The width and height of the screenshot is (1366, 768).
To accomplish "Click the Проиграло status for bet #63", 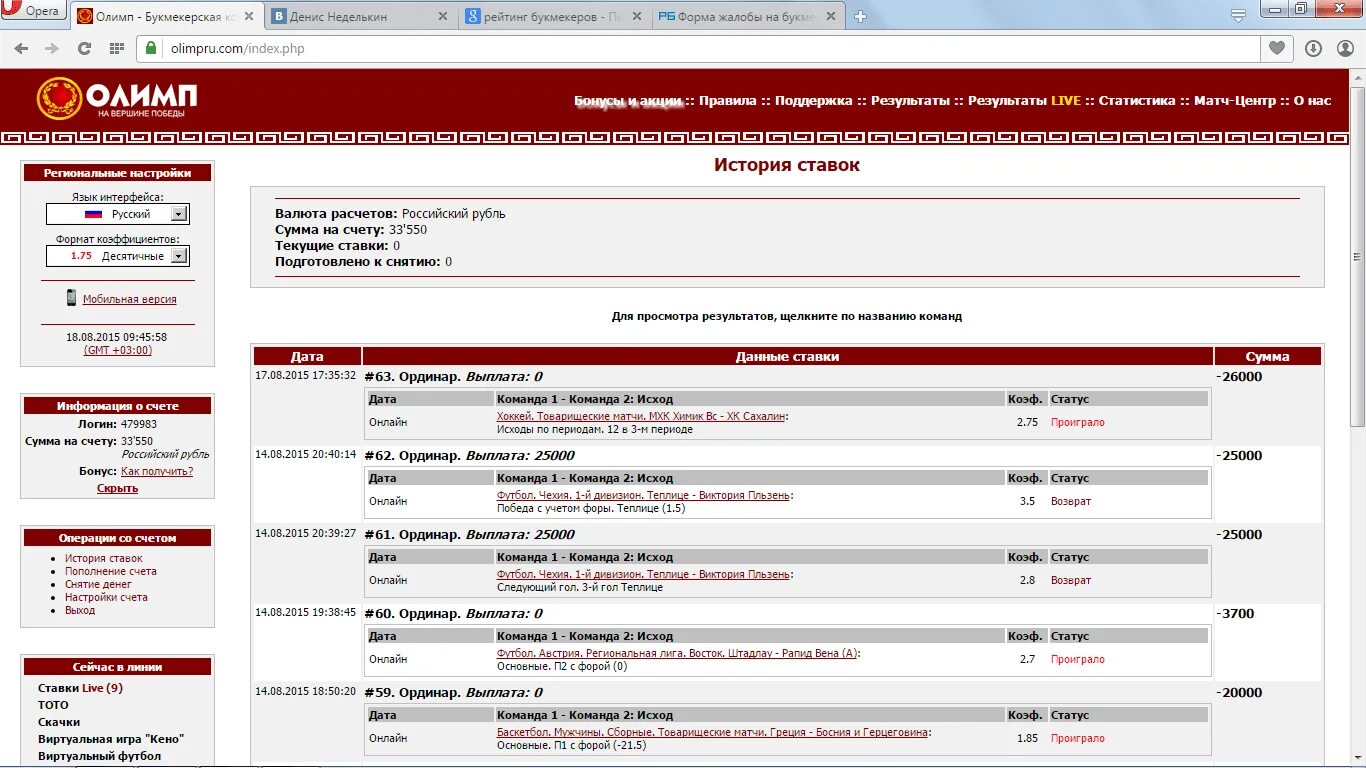I will click(x=1078, y=422).
